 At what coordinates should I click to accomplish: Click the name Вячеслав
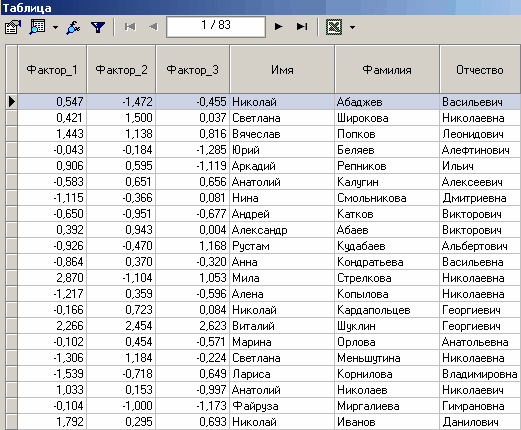click(x=256, y=134)
